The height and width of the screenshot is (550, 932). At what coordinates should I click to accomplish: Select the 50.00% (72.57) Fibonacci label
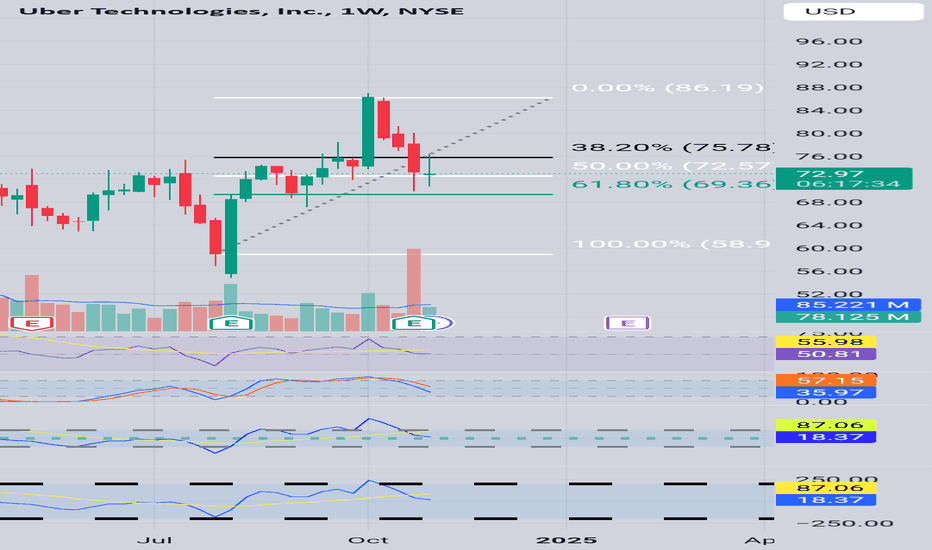click(672, 165)
